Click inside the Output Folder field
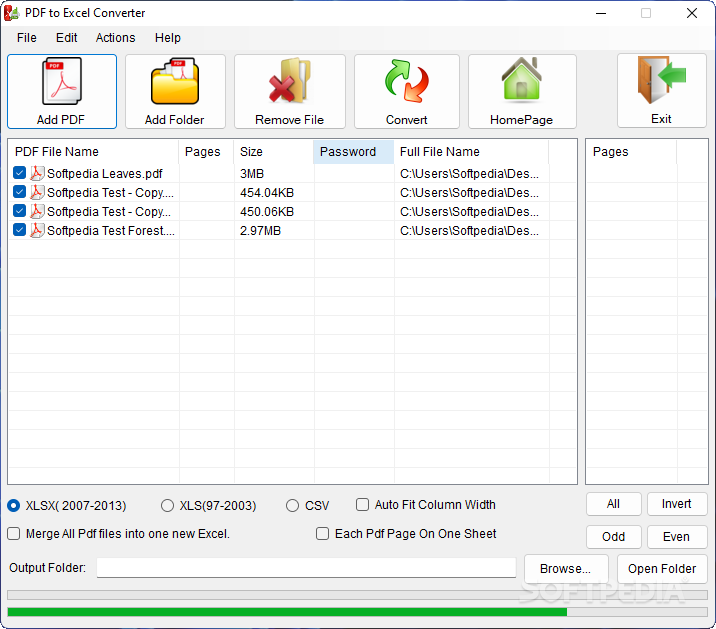 pos(306,568)
